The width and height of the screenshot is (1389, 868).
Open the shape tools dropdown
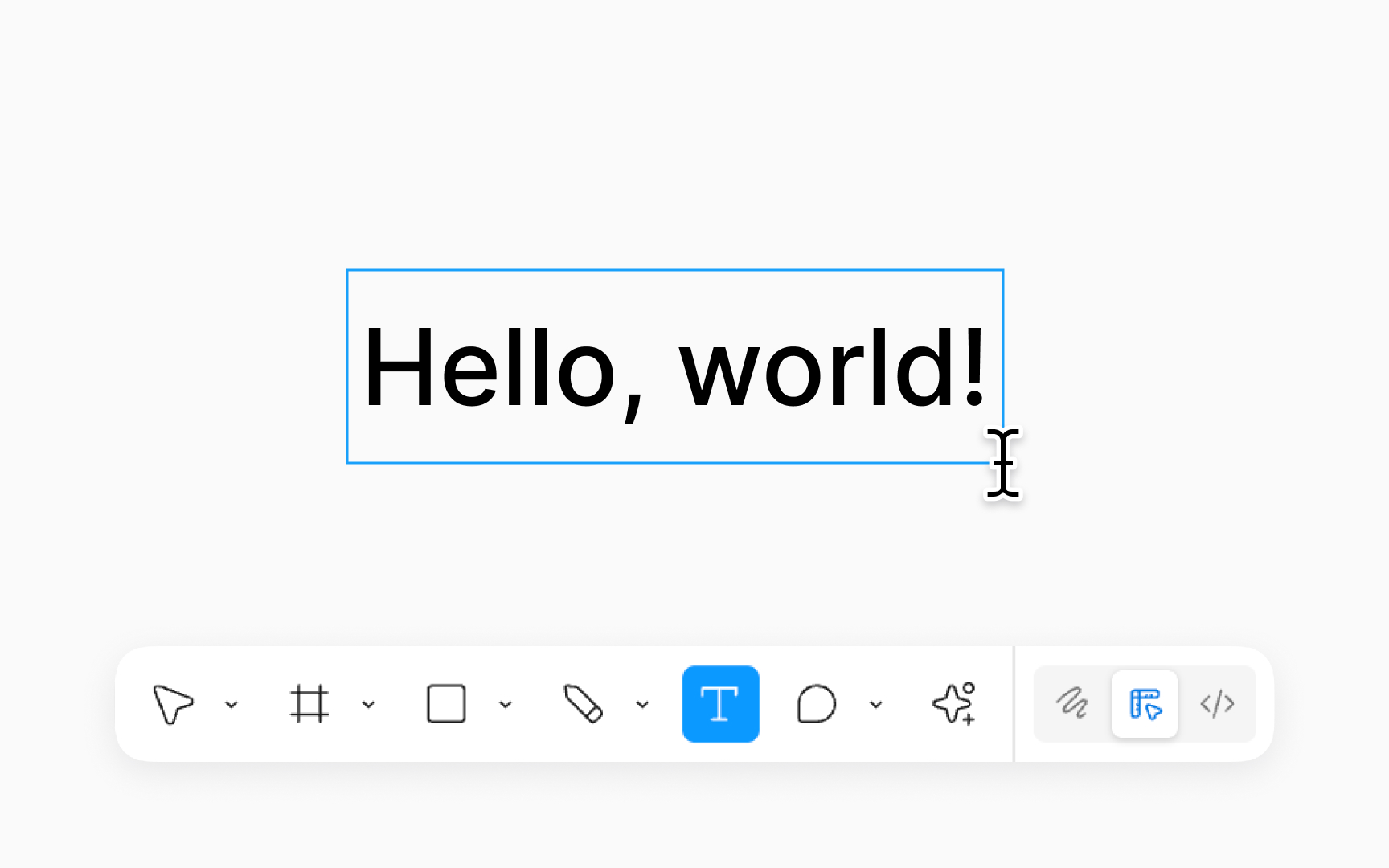pyautogui.click(x=505, y=704)
